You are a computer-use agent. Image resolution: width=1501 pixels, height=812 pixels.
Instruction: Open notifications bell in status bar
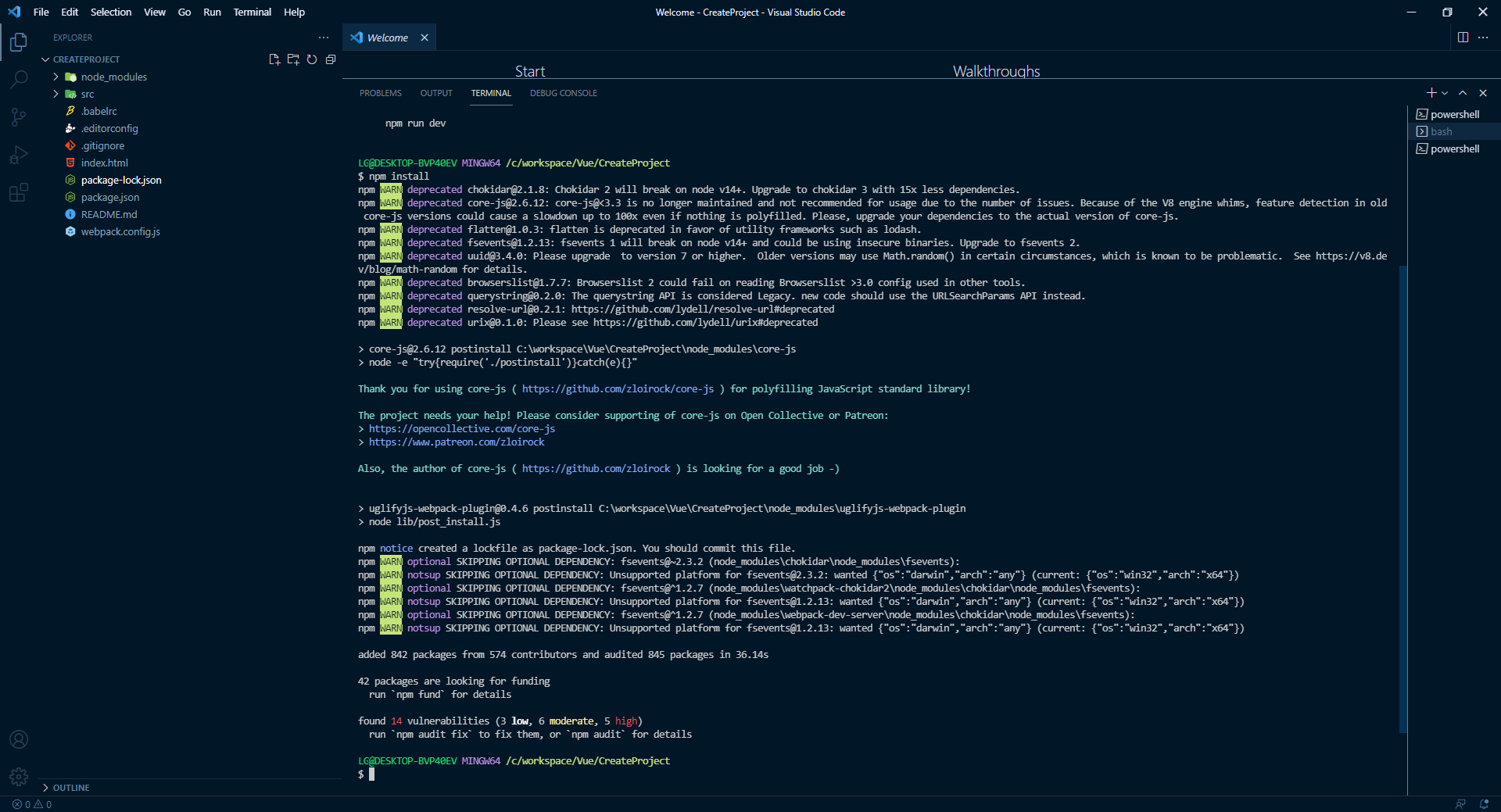[1484, 804]
